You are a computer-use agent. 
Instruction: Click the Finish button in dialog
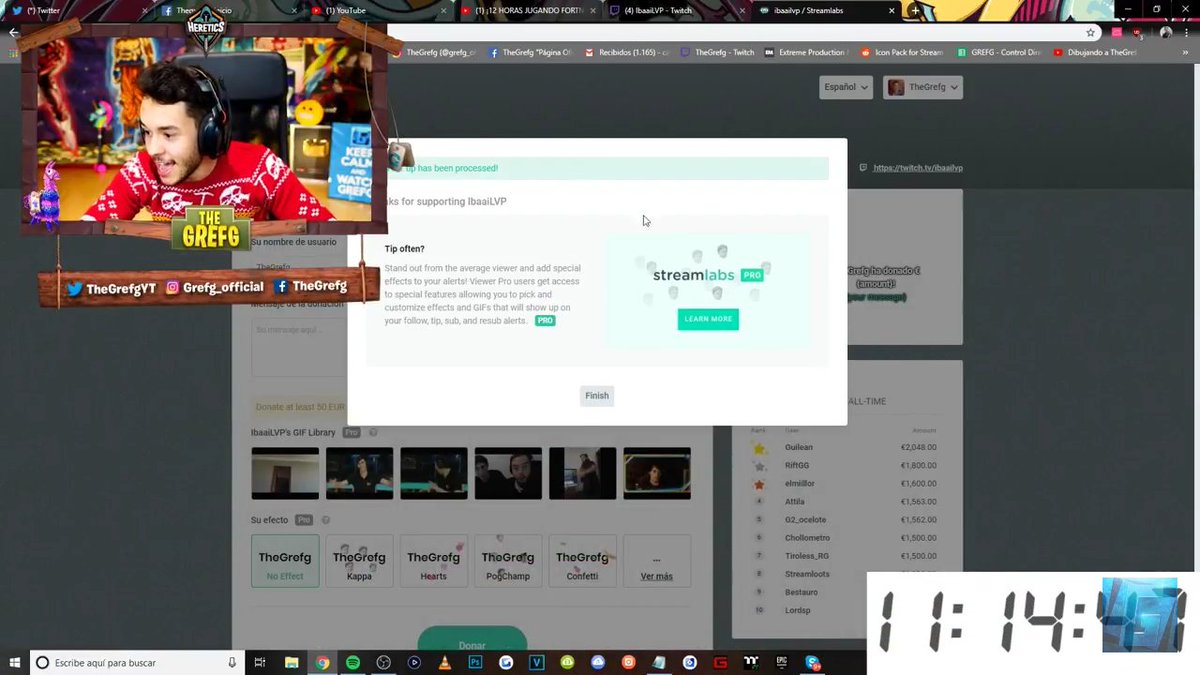(597, 396)
